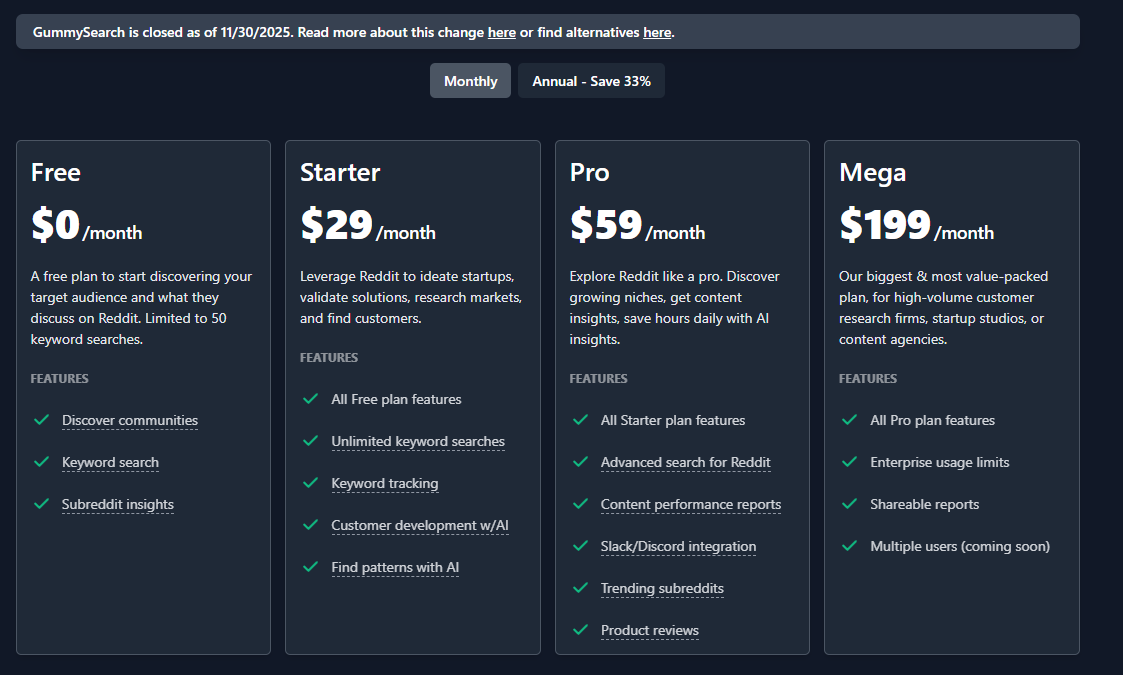
Task: Click checkmark beside All Free plan features
Action: pos(310,399)
